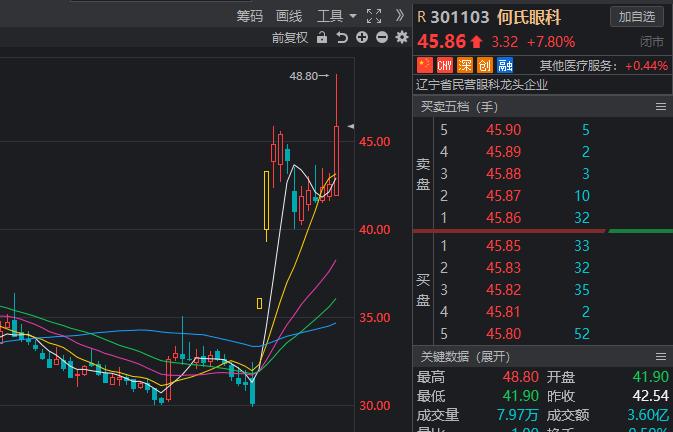Click the small yellow hollow candlestick near 35.00
673x432 pixels.
tap(259, 303)
